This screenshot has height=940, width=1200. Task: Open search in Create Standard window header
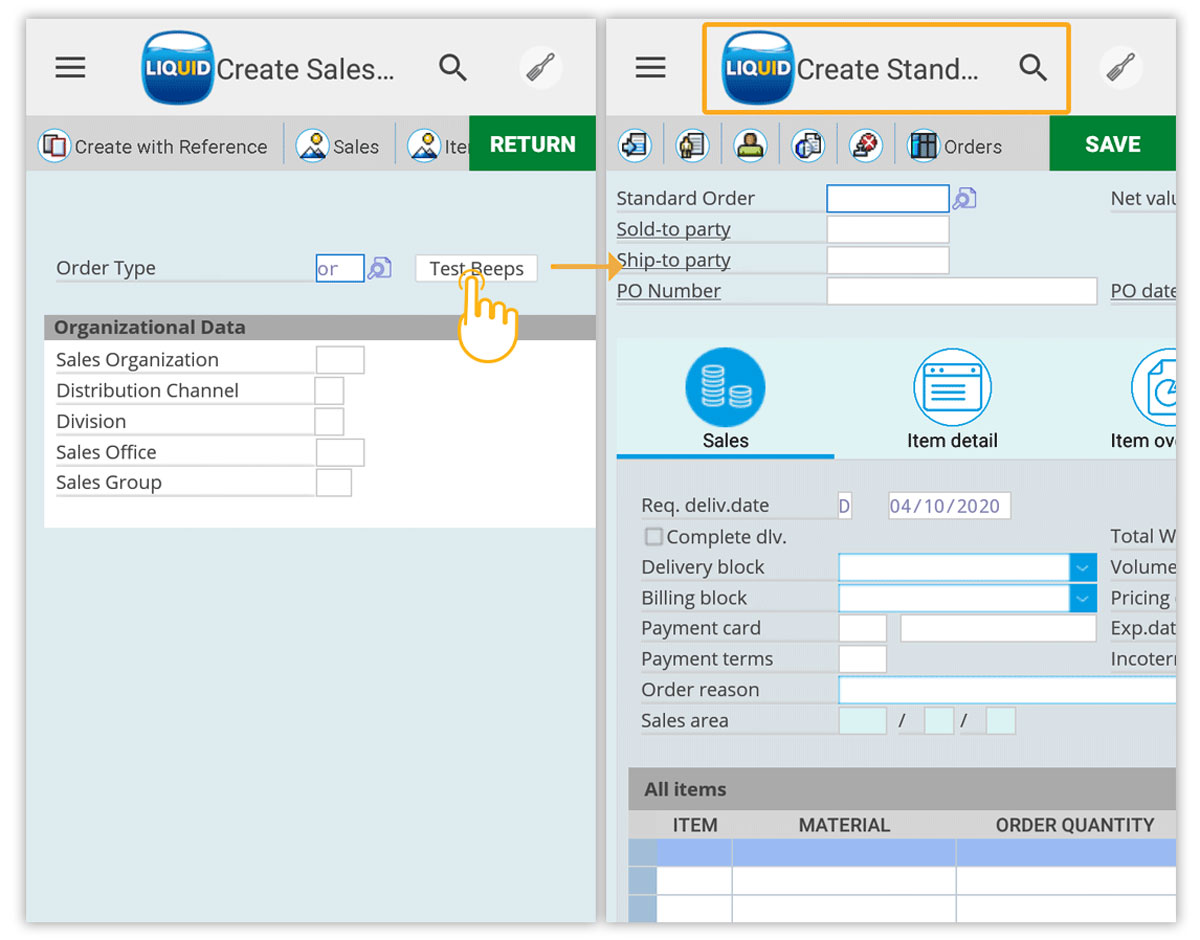(x=1033, y=68)
